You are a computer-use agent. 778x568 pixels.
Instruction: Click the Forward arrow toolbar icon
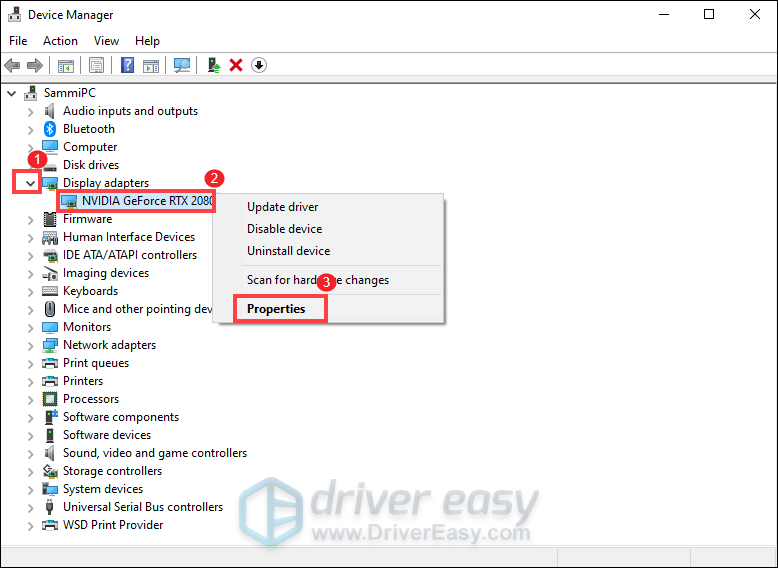pyautogui.click(x=35, y=65)
